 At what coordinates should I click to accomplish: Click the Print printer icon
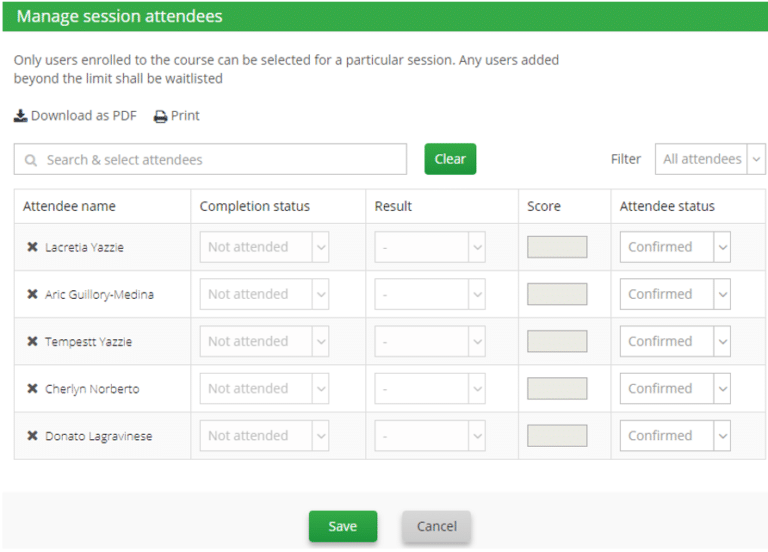click(x=160, y=116)
